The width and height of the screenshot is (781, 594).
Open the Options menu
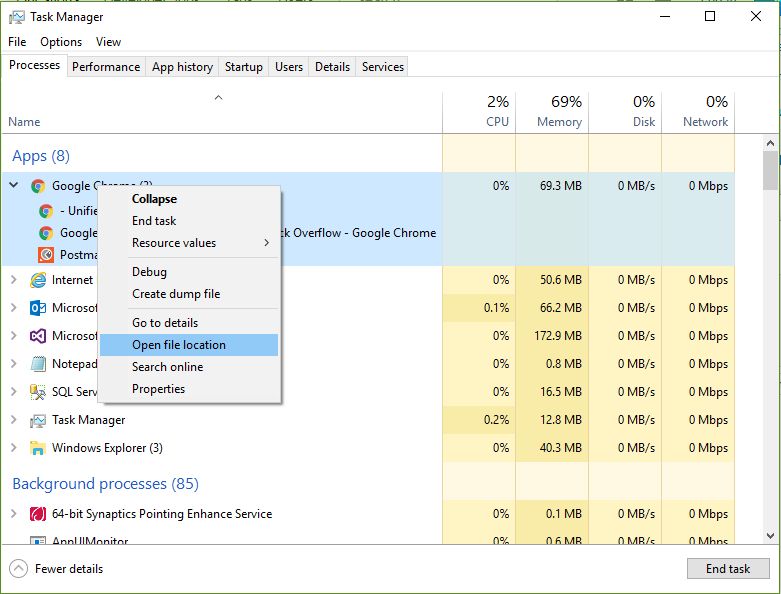[61, 42]
